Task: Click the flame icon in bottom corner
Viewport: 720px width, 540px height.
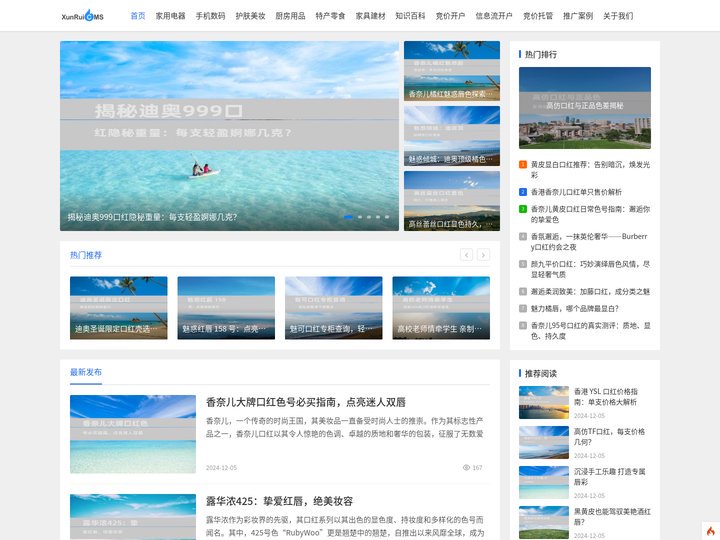Action: (711, 531)
